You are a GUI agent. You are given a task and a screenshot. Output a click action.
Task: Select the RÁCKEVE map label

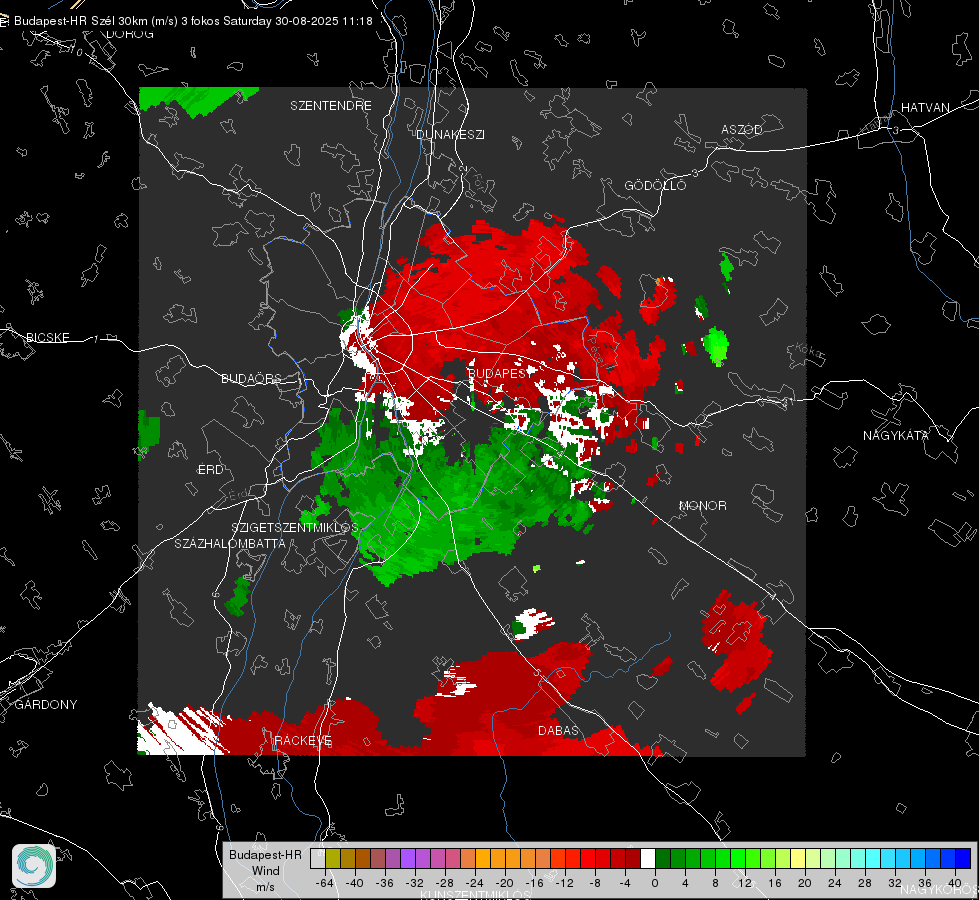point(303,741)
